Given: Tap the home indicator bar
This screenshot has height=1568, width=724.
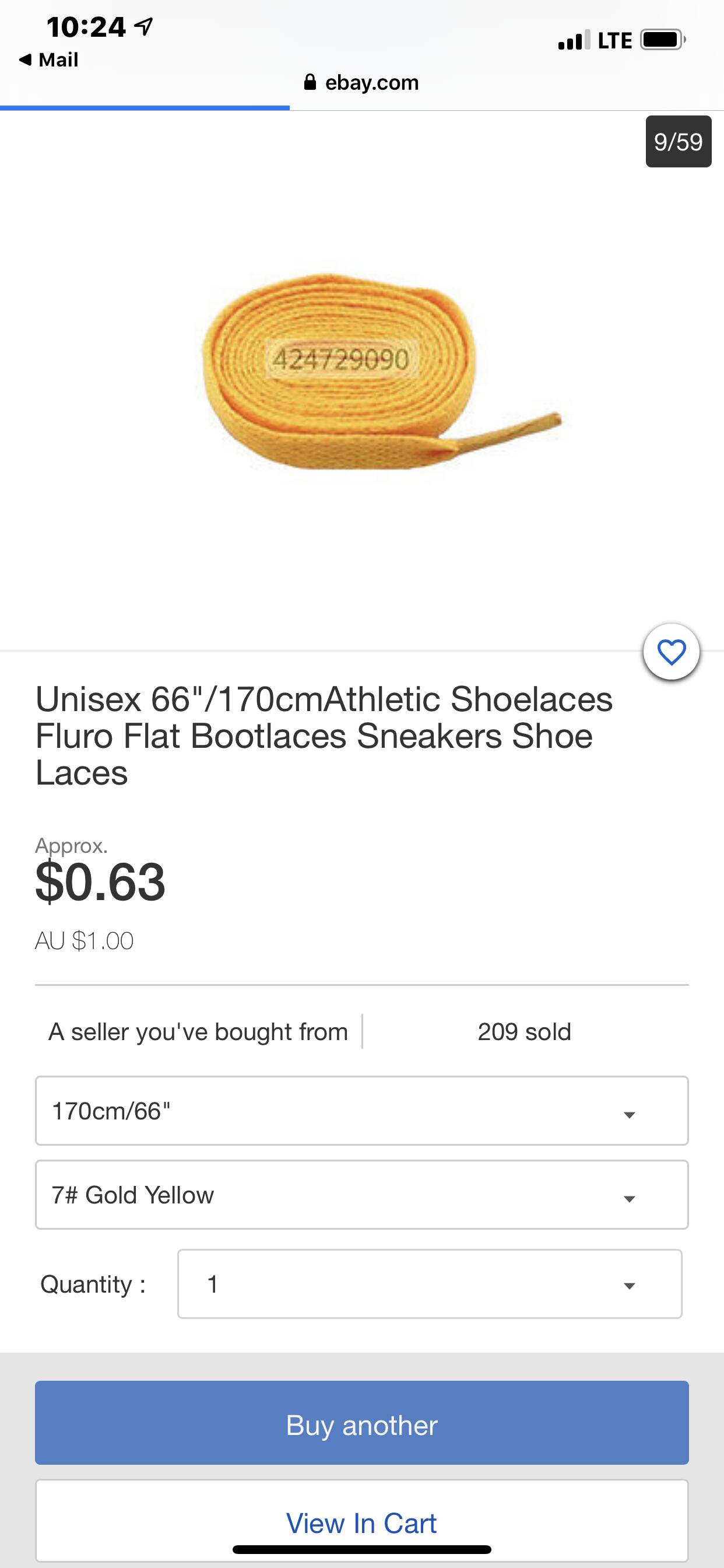Looking at the screenshot, I should [x=361, y=1550].
